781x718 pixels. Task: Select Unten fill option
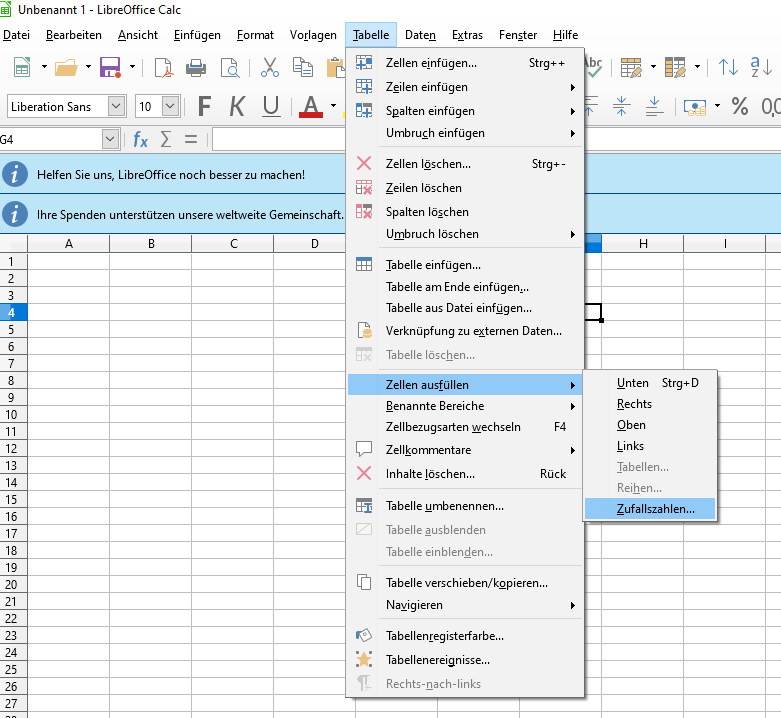(650, 383)
